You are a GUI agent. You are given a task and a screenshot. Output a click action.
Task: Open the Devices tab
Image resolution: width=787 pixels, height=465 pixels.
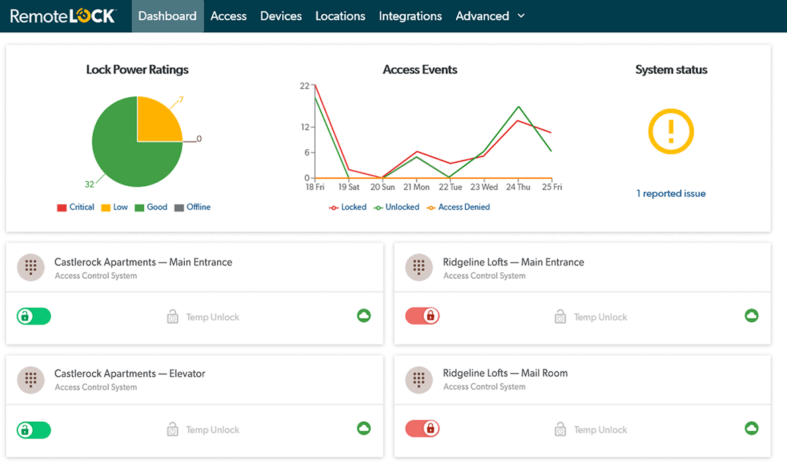tap(281, 16)
